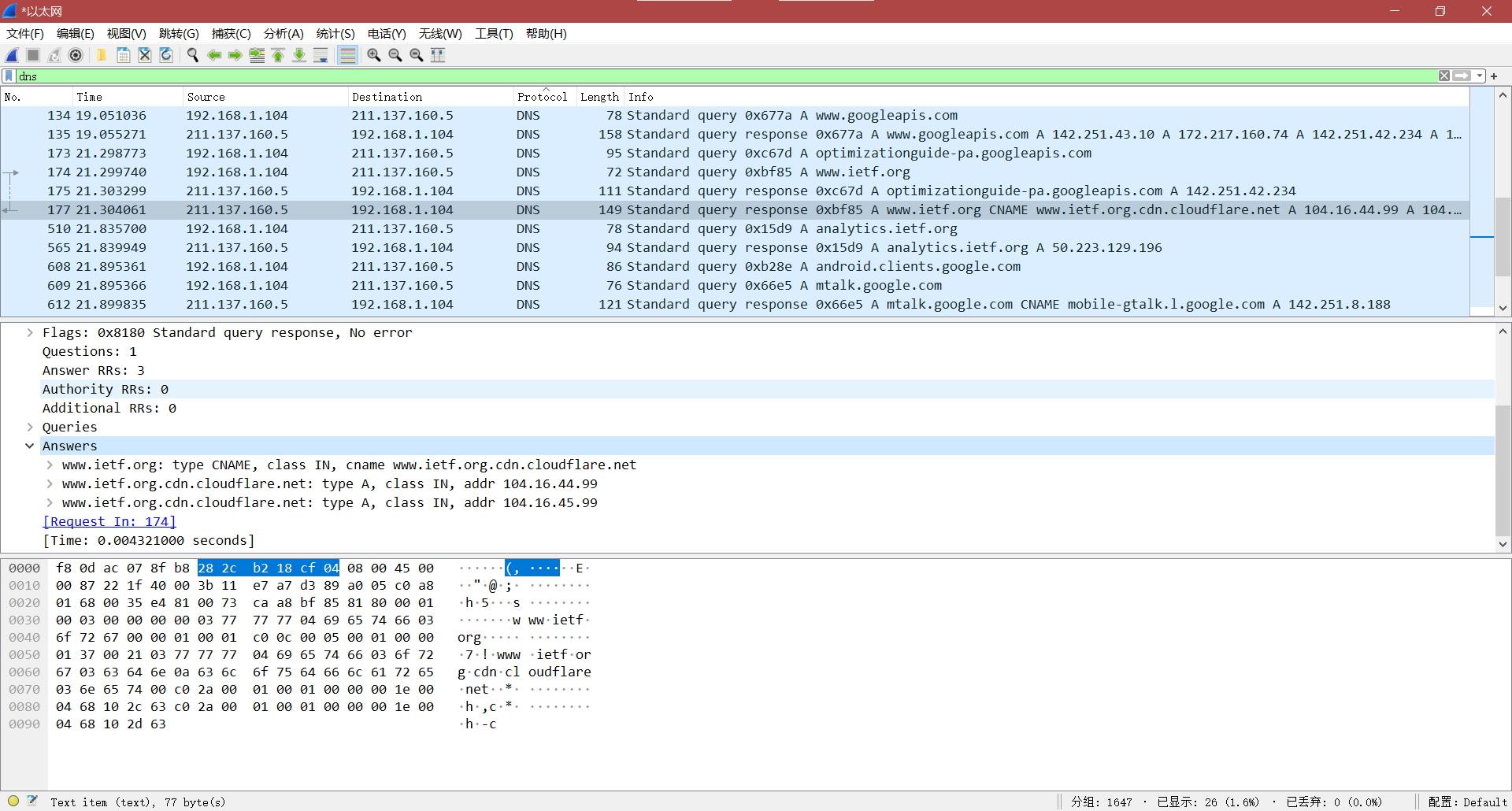Viewport: 1512px width, 811px height.
Task: Expand the www.ietf.org CNAME answer
Action: [50, 465]
